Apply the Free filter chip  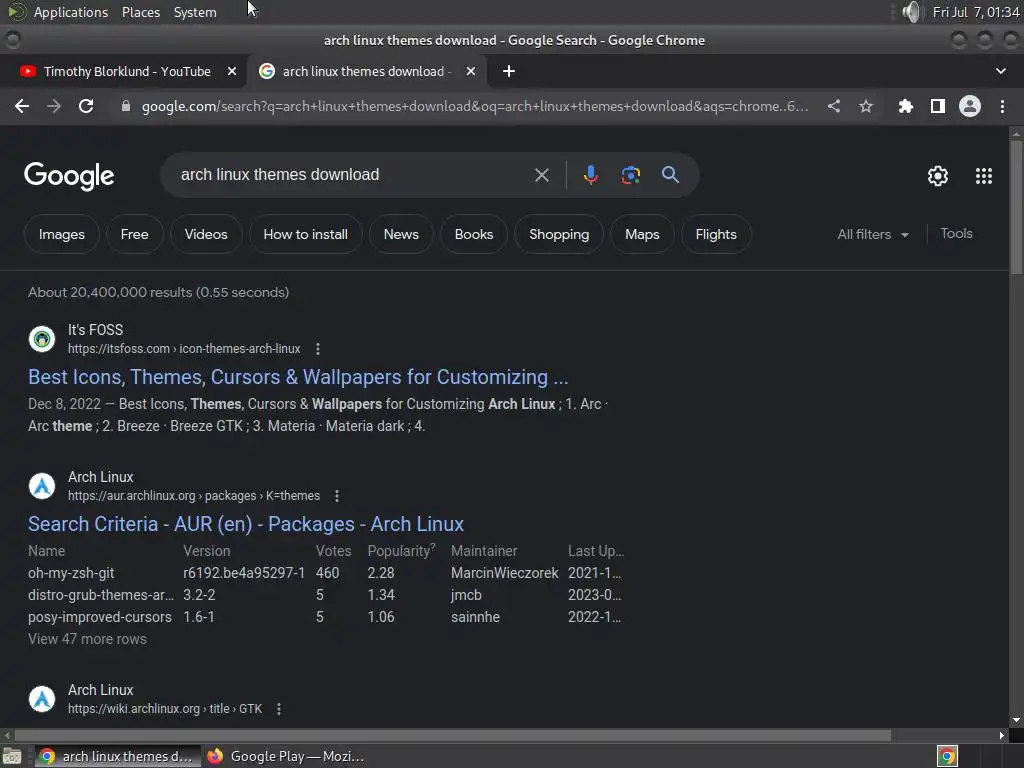click(135, 234)
